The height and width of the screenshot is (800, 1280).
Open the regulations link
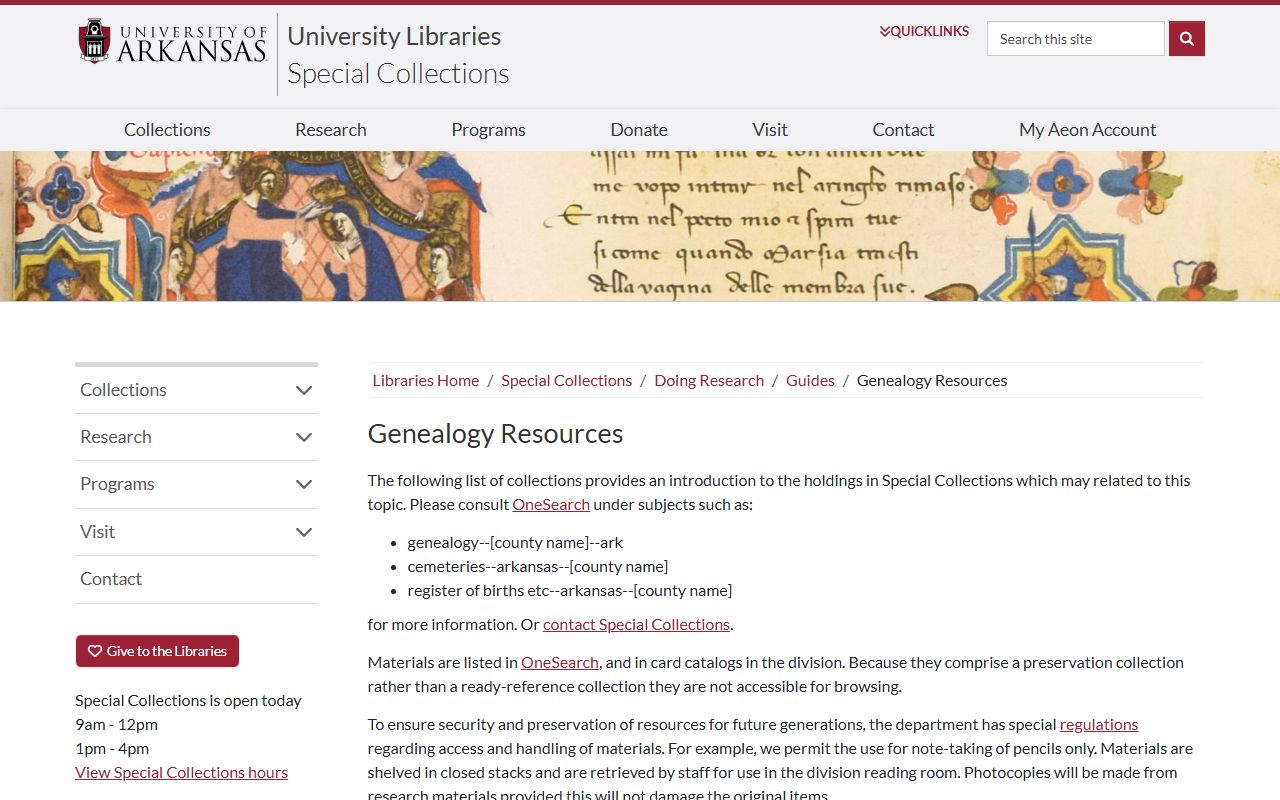(1099, 724)
